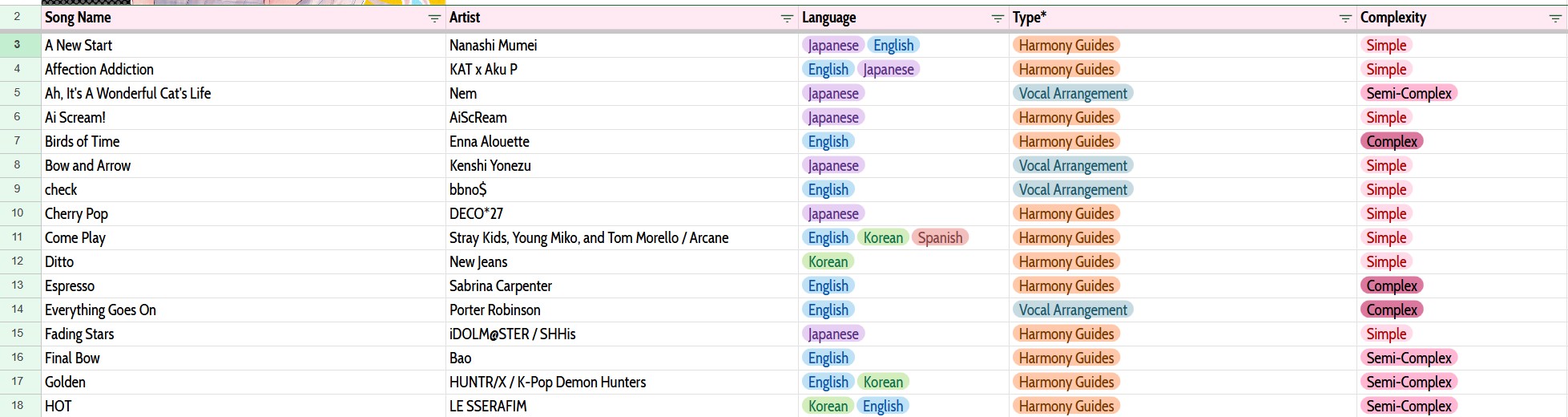Image resolution: width=1568 pixels, height=417 pixels.
Task: Click the 'Cherry Pop' song cell
Action: 244,214
